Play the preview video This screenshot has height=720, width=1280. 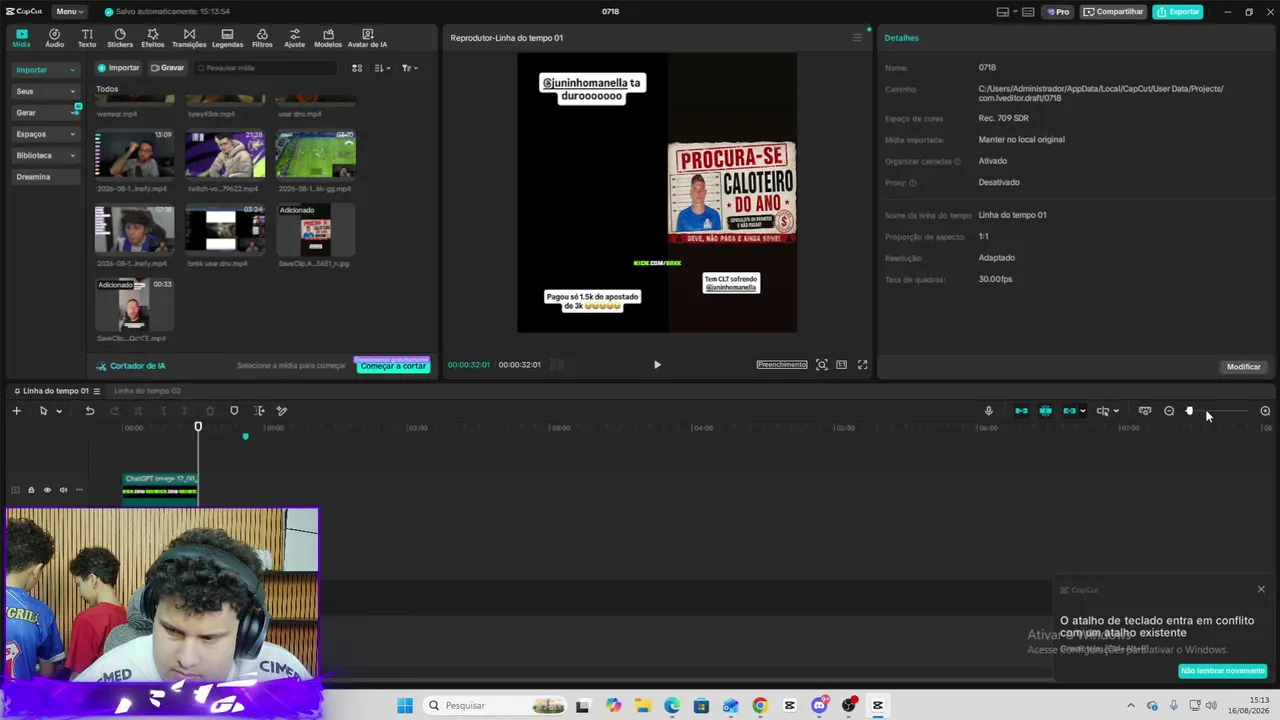(x=657, y=365)
